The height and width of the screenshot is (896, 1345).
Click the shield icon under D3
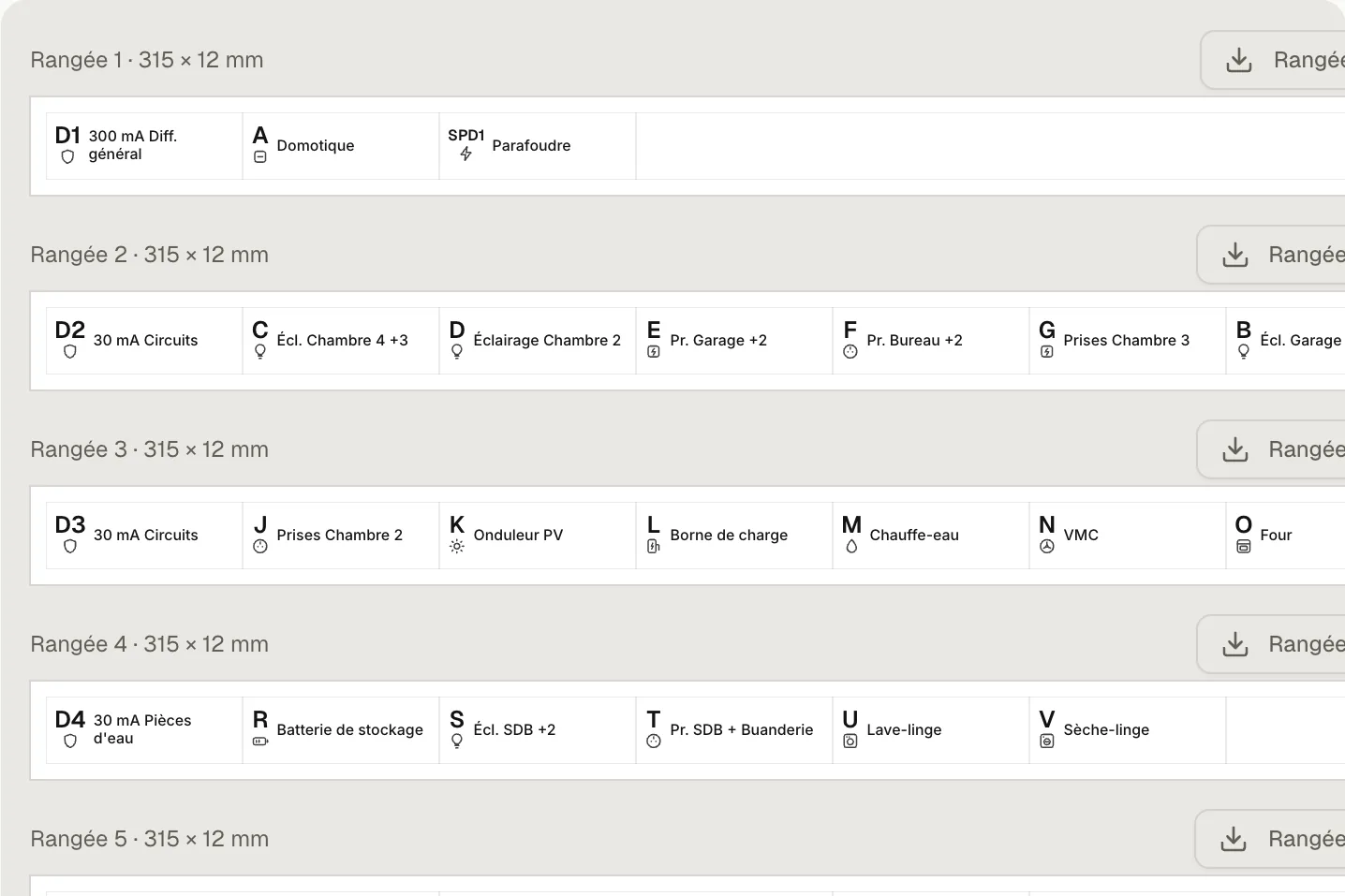(70, 547)
